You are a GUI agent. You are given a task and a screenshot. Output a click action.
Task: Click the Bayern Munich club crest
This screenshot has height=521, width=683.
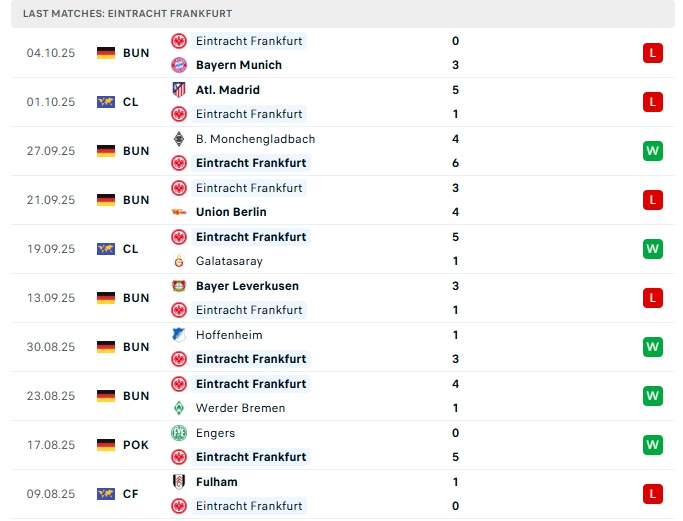(x=179, y=65)
